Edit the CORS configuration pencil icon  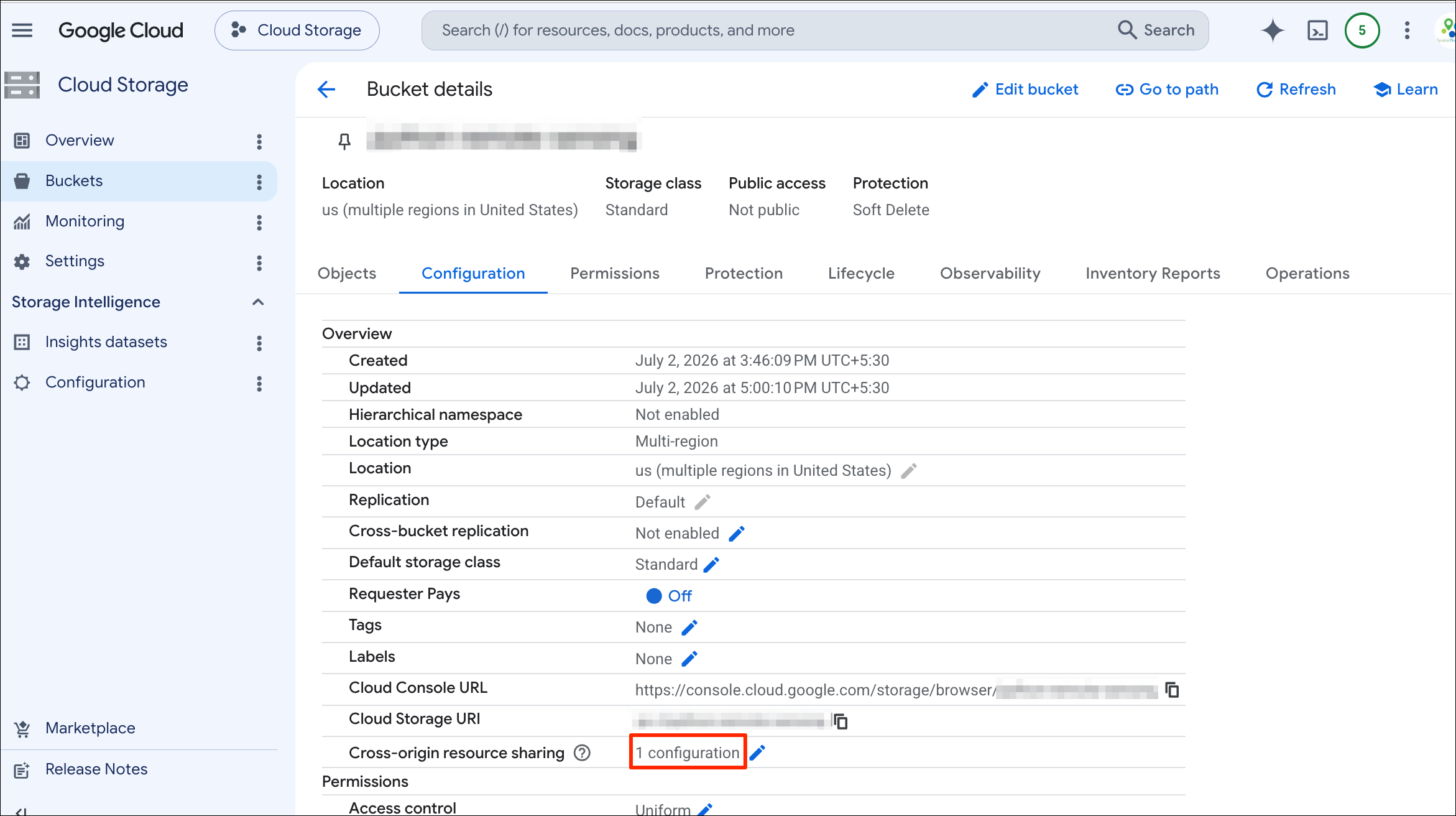pyautogui.click(x=757, y=753)
